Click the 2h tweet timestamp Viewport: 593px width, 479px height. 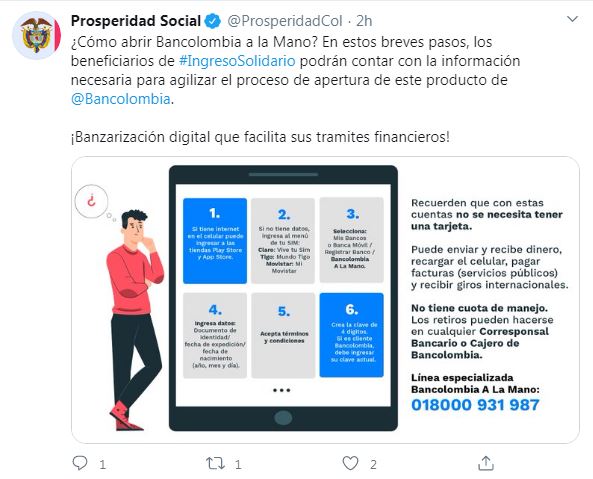point(364,21)
